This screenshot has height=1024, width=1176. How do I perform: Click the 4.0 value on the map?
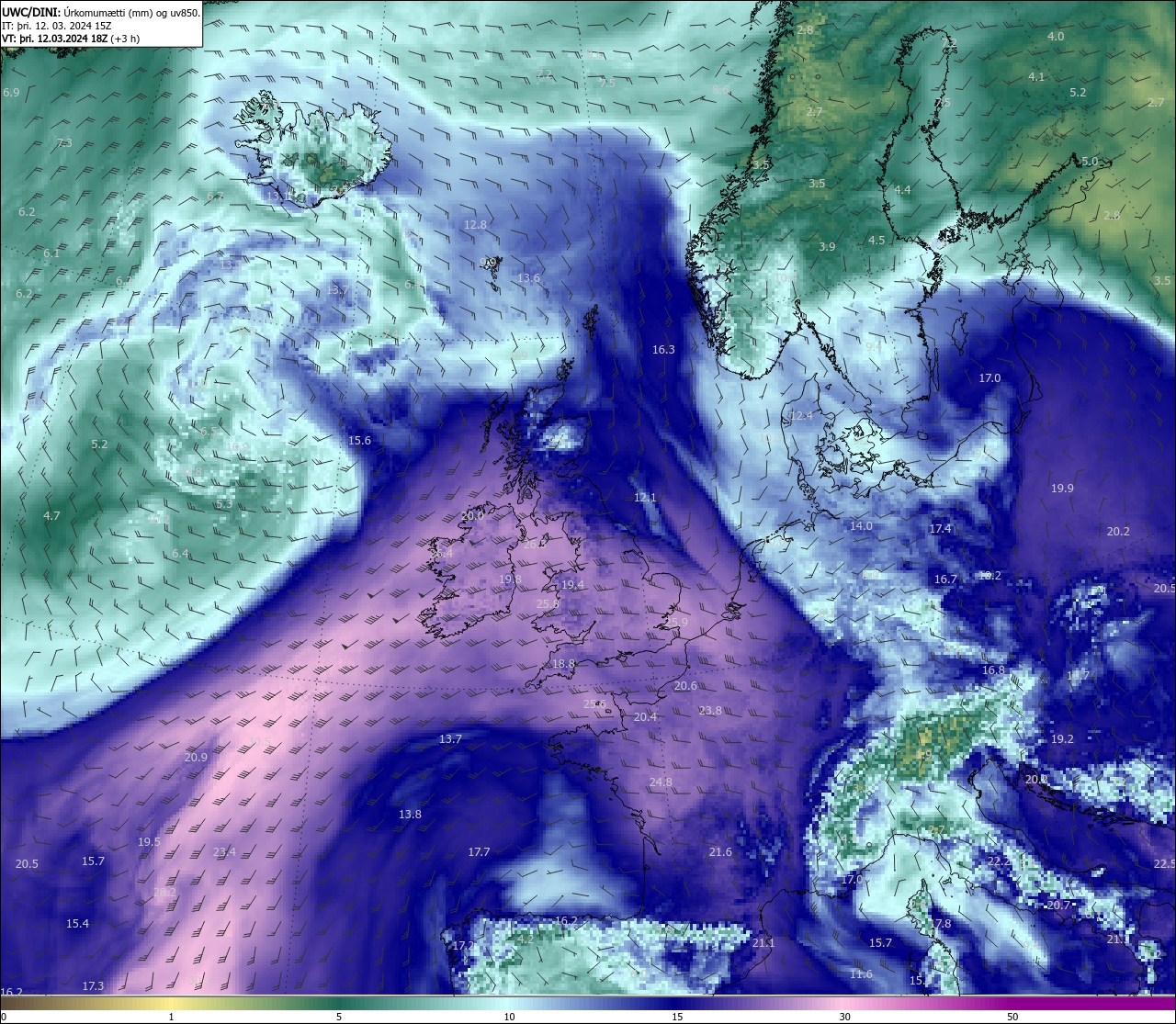(1056, 37)
